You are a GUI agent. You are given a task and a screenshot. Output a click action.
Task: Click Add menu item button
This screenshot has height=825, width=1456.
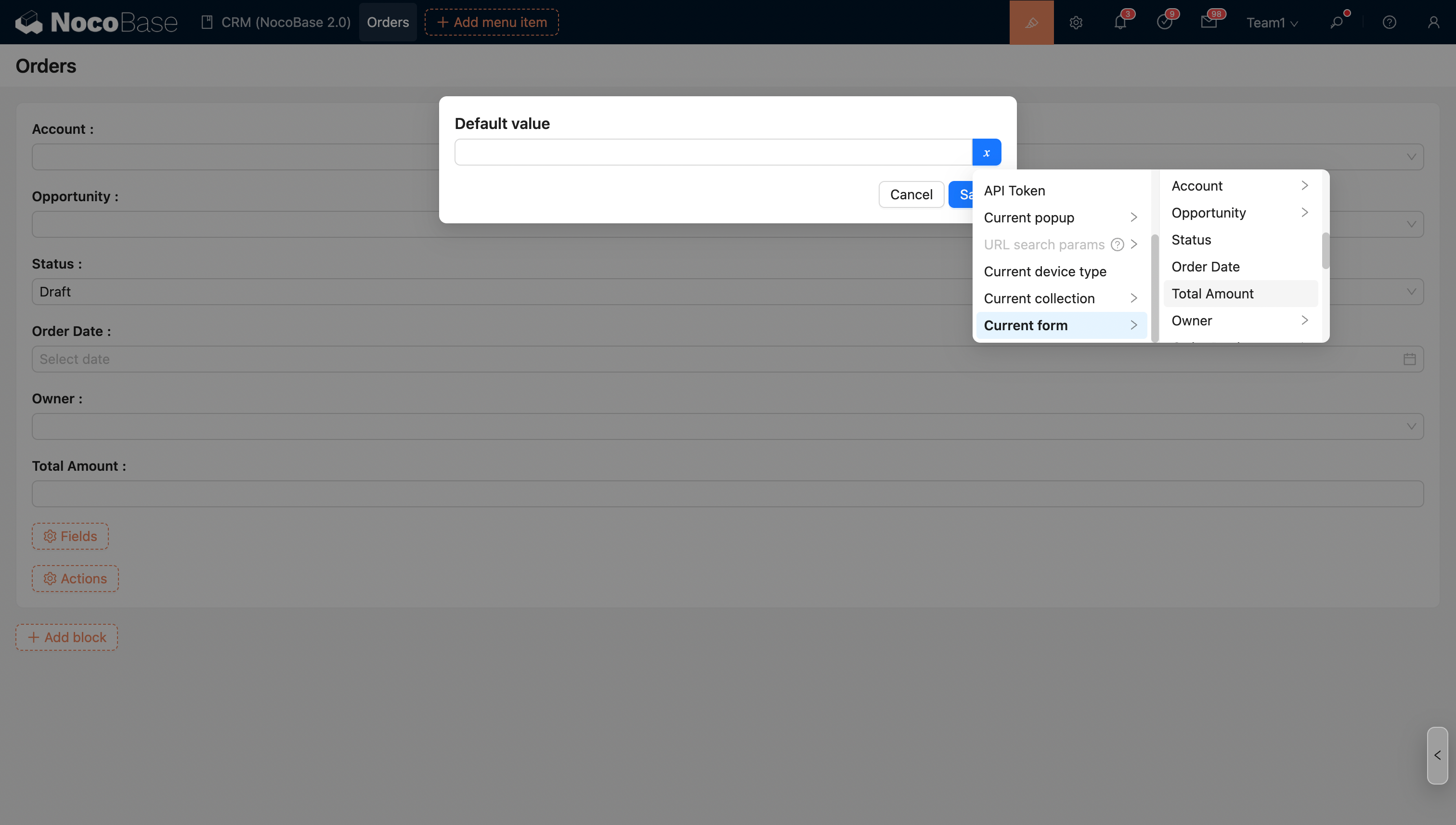[x=492, y=22]
